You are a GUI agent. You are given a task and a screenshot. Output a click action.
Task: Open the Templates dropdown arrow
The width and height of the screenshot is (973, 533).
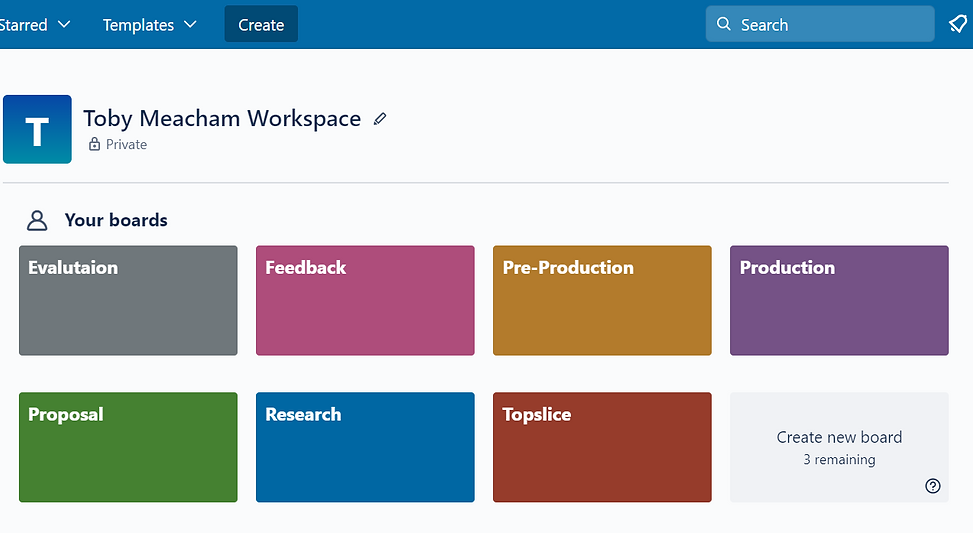(191, 24)
